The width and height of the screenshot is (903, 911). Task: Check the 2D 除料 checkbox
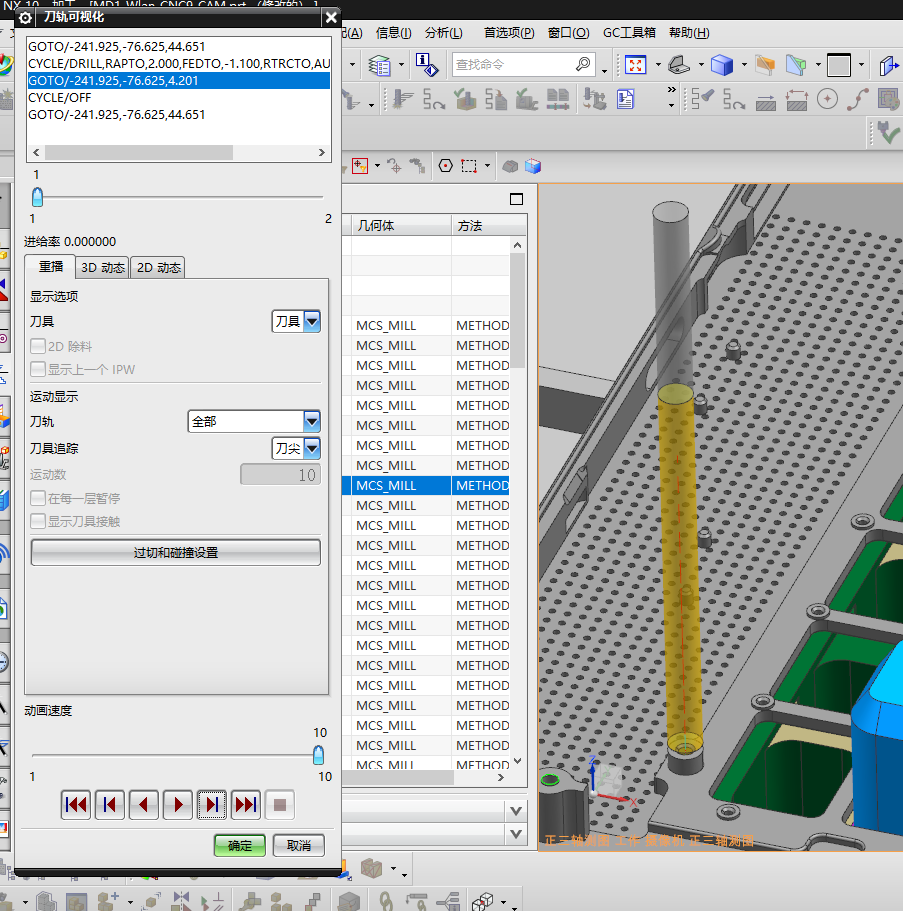pyautogui.click(x=38, y=346)
